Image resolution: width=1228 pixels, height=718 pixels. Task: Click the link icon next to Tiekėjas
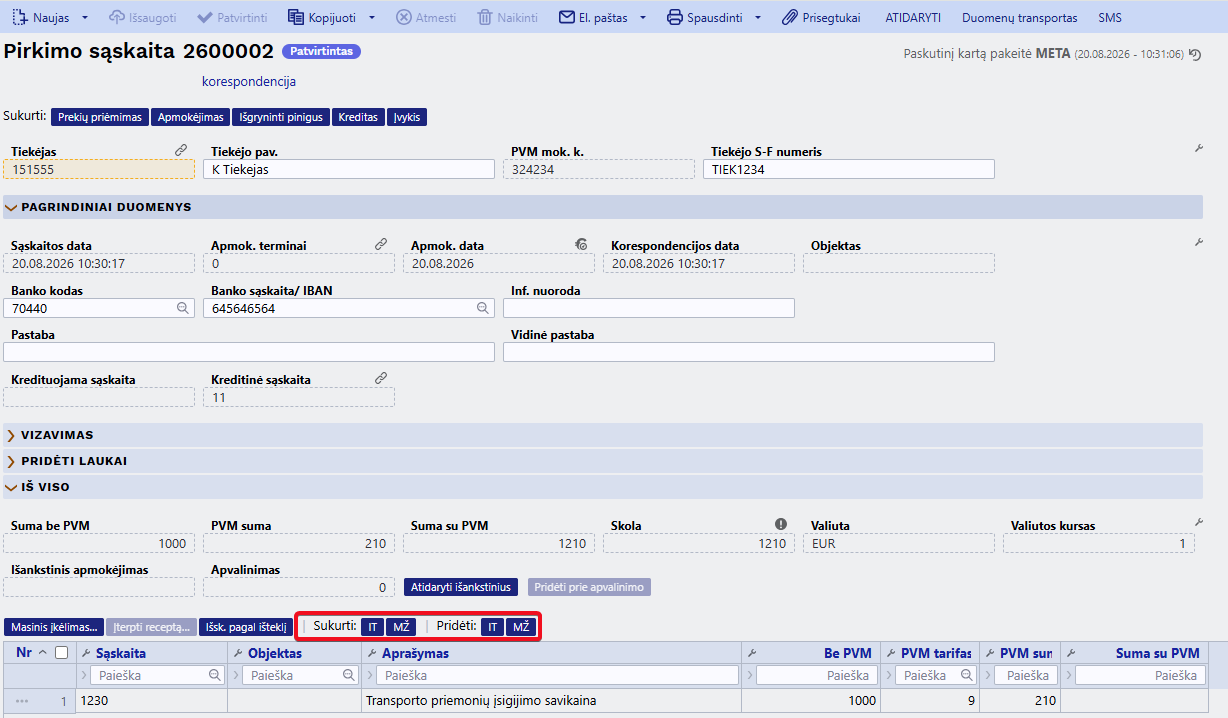click(181, 150)
